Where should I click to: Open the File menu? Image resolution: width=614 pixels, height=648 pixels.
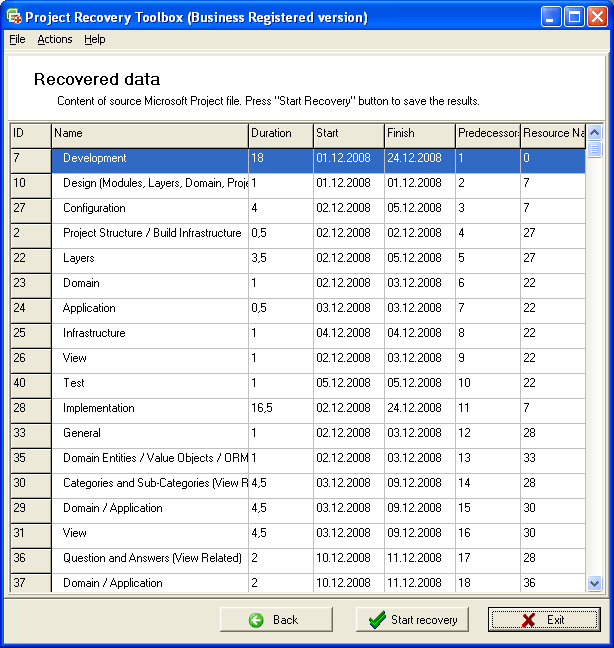17,39
